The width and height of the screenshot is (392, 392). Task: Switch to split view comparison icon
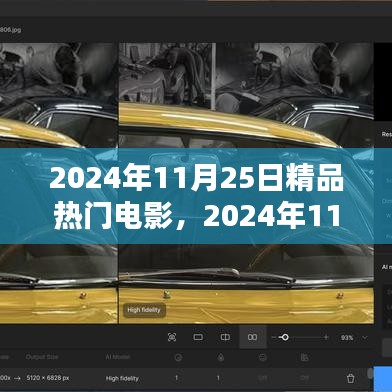225,337
